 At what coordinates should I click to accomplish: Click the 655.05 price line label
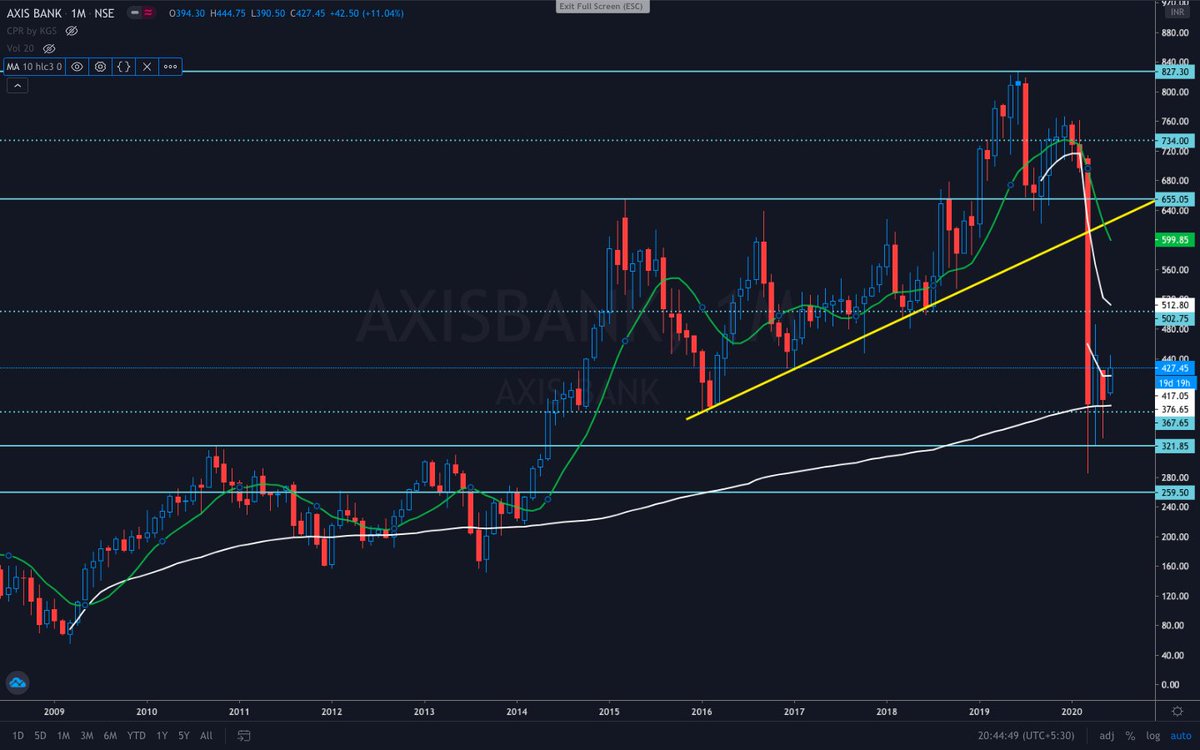click(x=1176, y=199)
